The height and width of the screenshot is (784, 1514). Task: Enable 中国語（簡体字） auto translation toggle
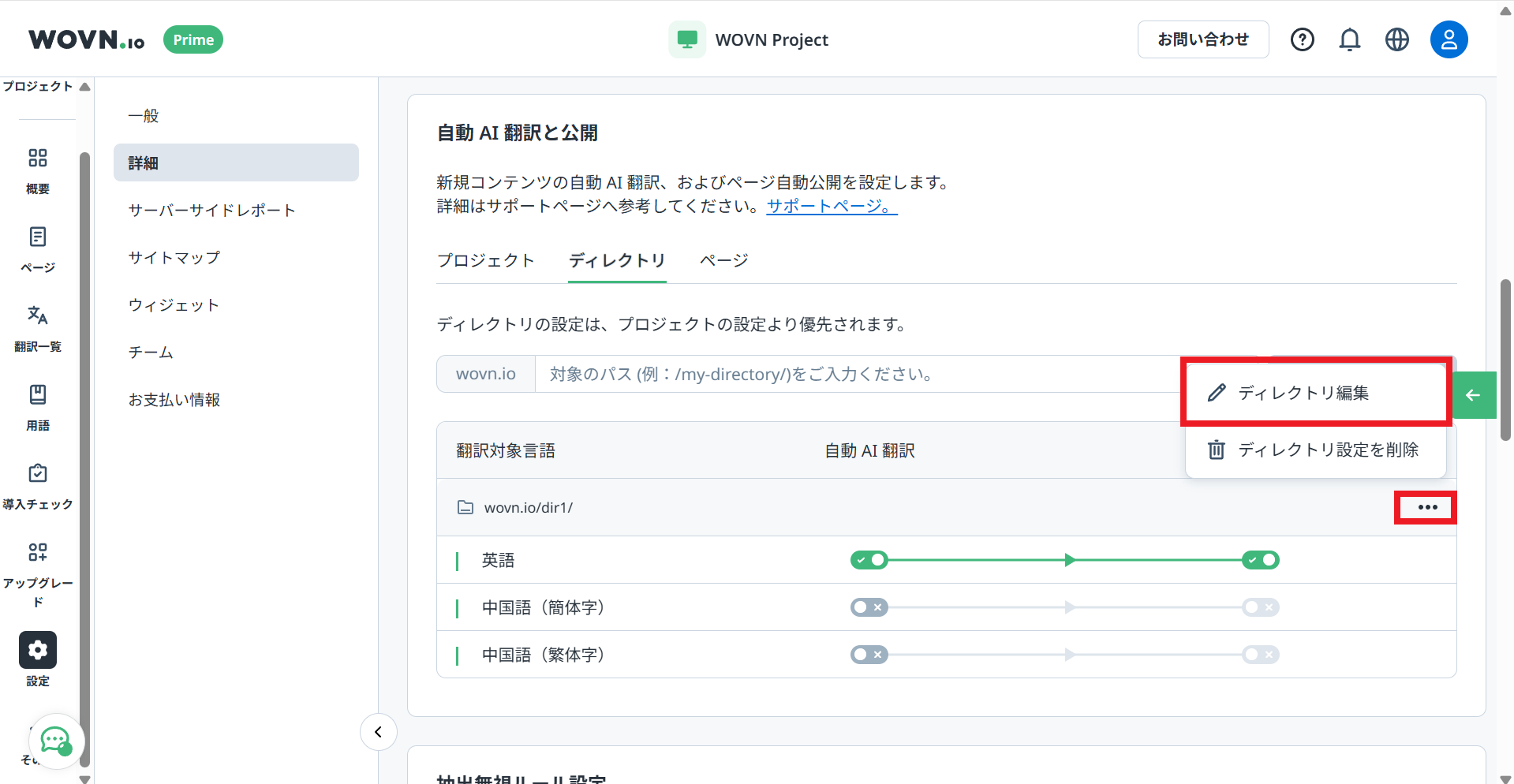coord(869,607)
